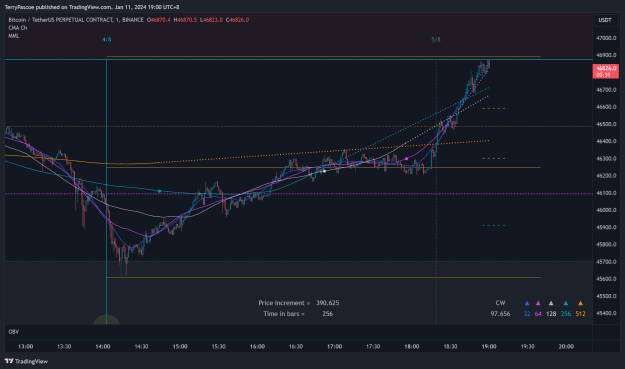Click the MML indicator label

(x=14, y=36)
